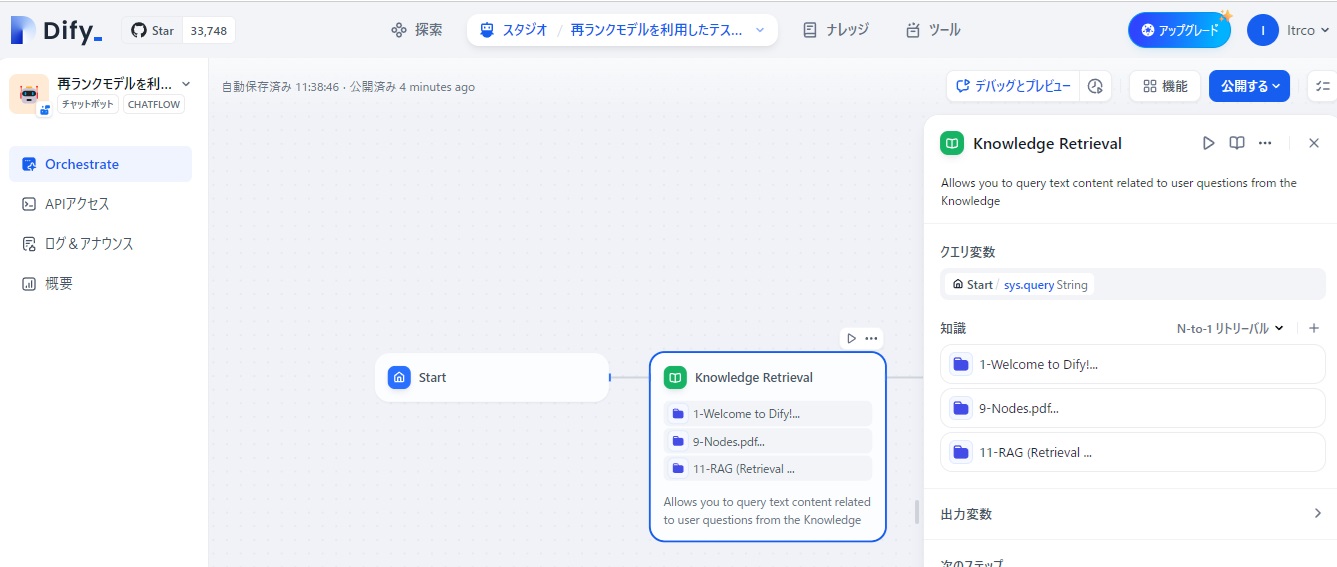Viewport: 1337px width, 567px height.
Task: Click 11-RAG (Retrieval inside the canvas node
Action: [x=768, y=469]
